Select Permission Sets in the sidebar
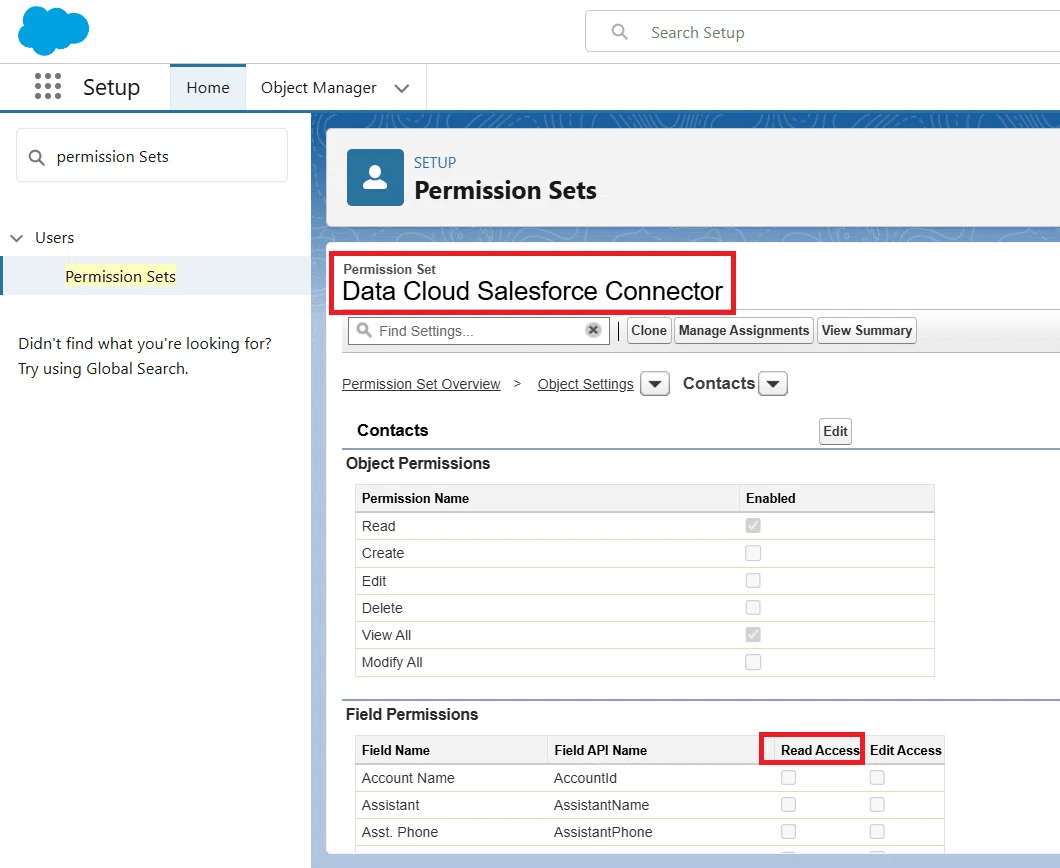 tap(120, 276)
